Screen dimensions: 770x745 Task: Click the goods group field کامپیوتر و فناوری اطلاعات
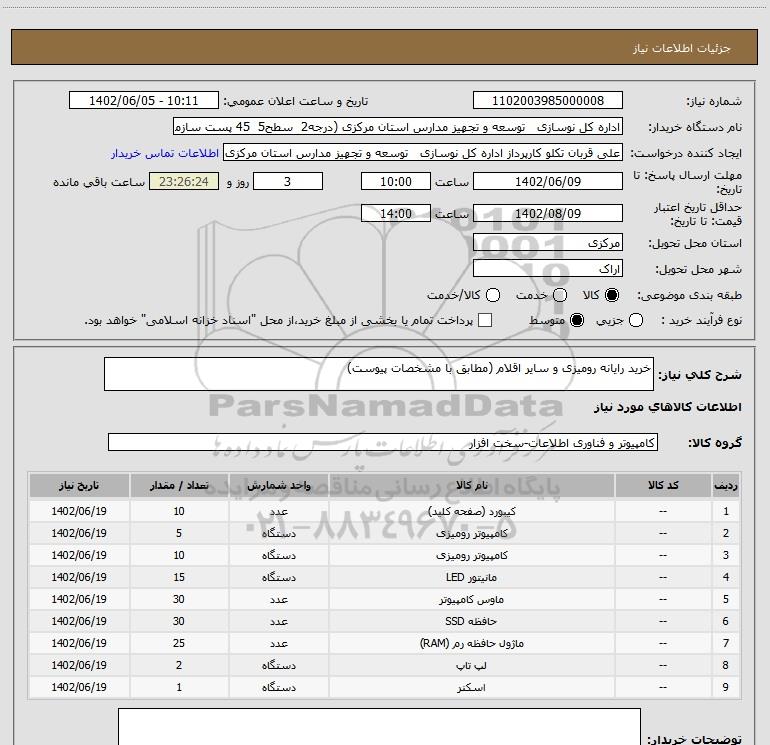[x=383, y=442]
